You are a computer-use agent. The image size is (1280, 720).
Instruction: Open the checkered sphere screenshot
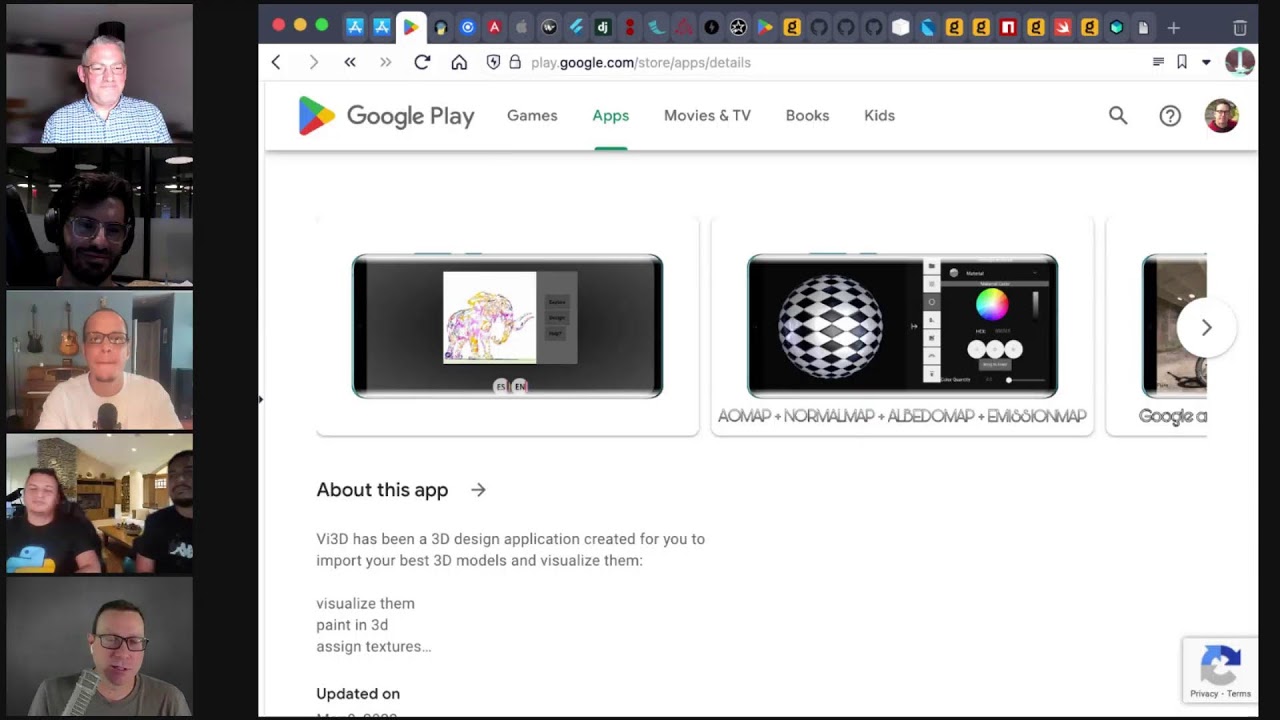902,326
